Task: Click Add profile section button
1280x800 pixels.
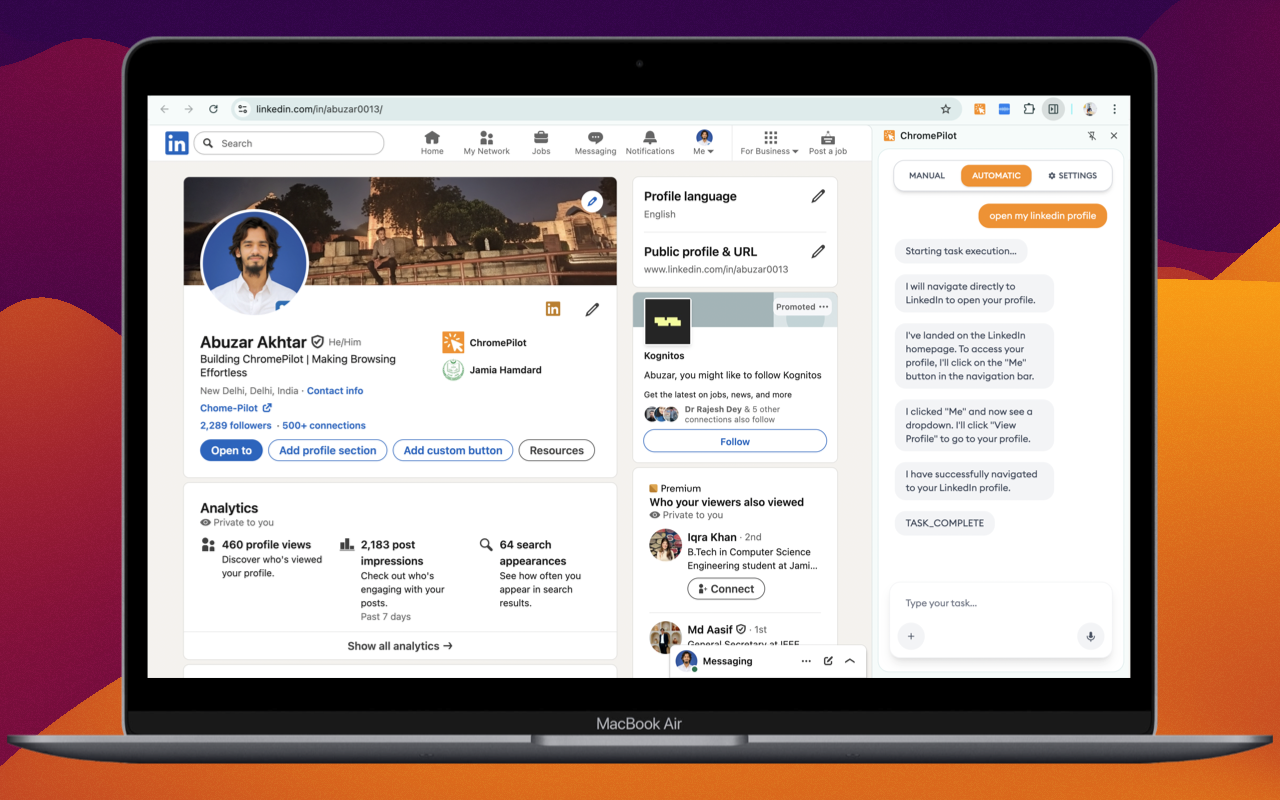Action: [328, 451]
